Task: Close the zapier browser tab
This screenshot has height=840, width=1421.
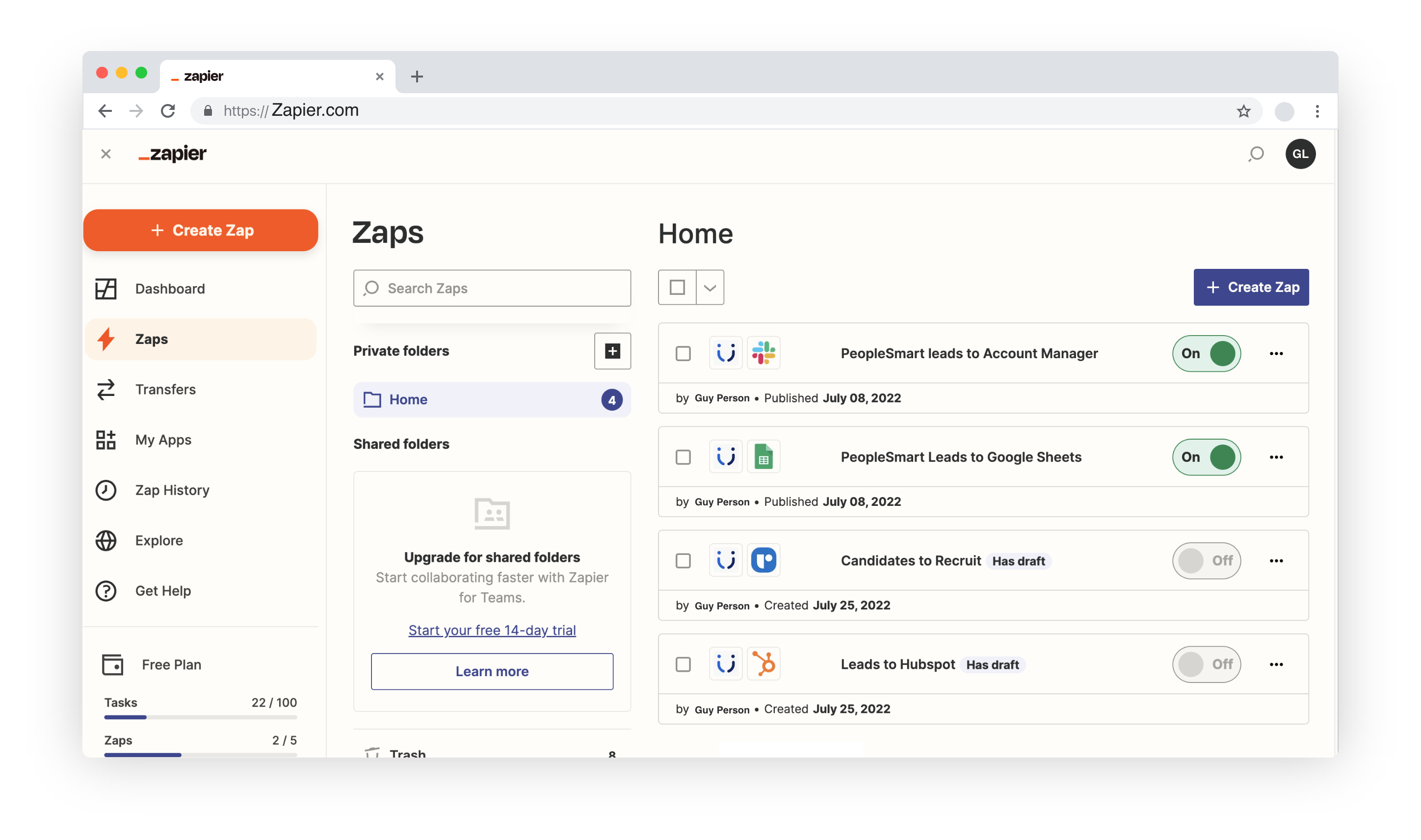Action: [380, 77]
